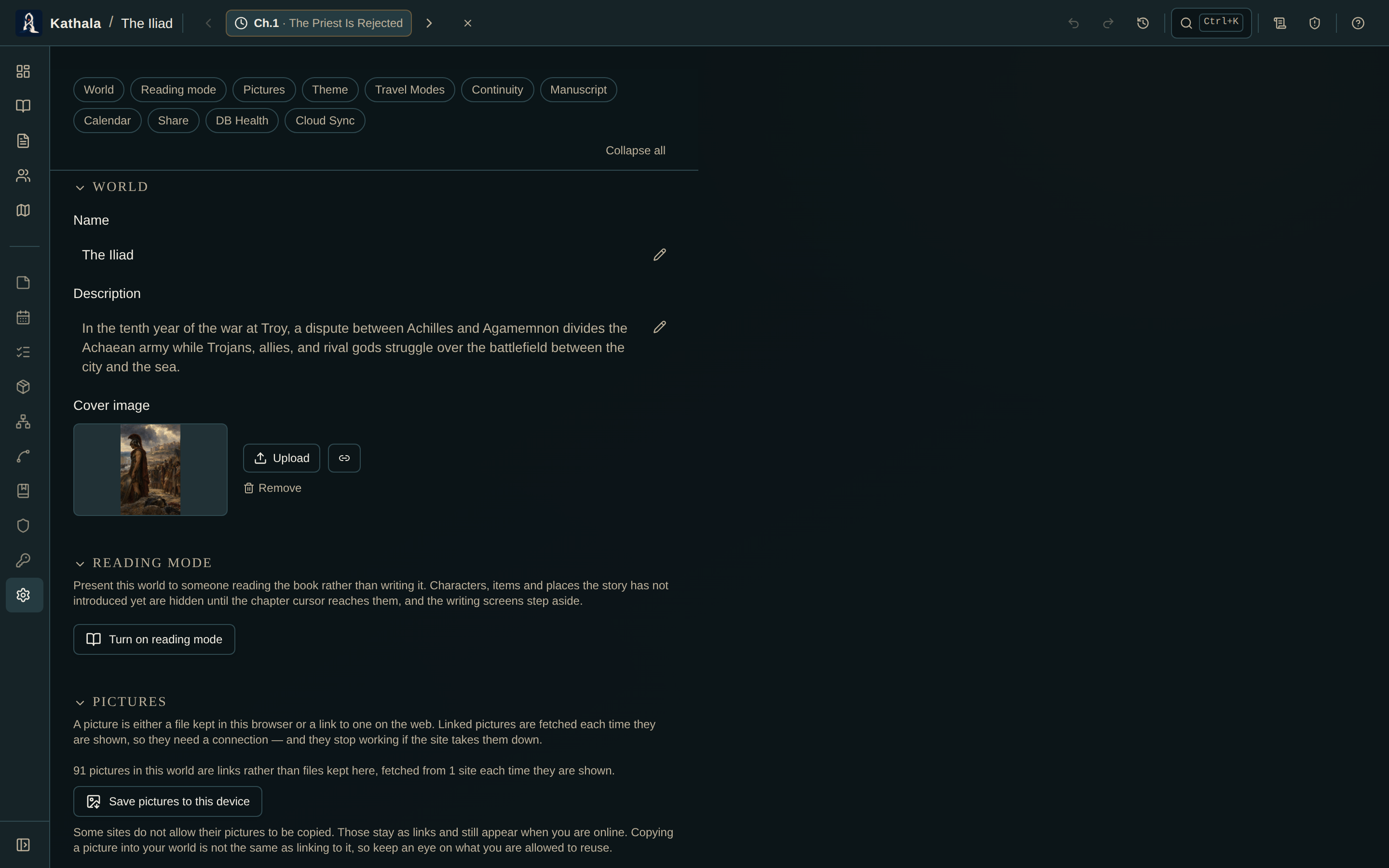Click the Upload cover image button
The image size is (1389, 868).
coord(281,458)
